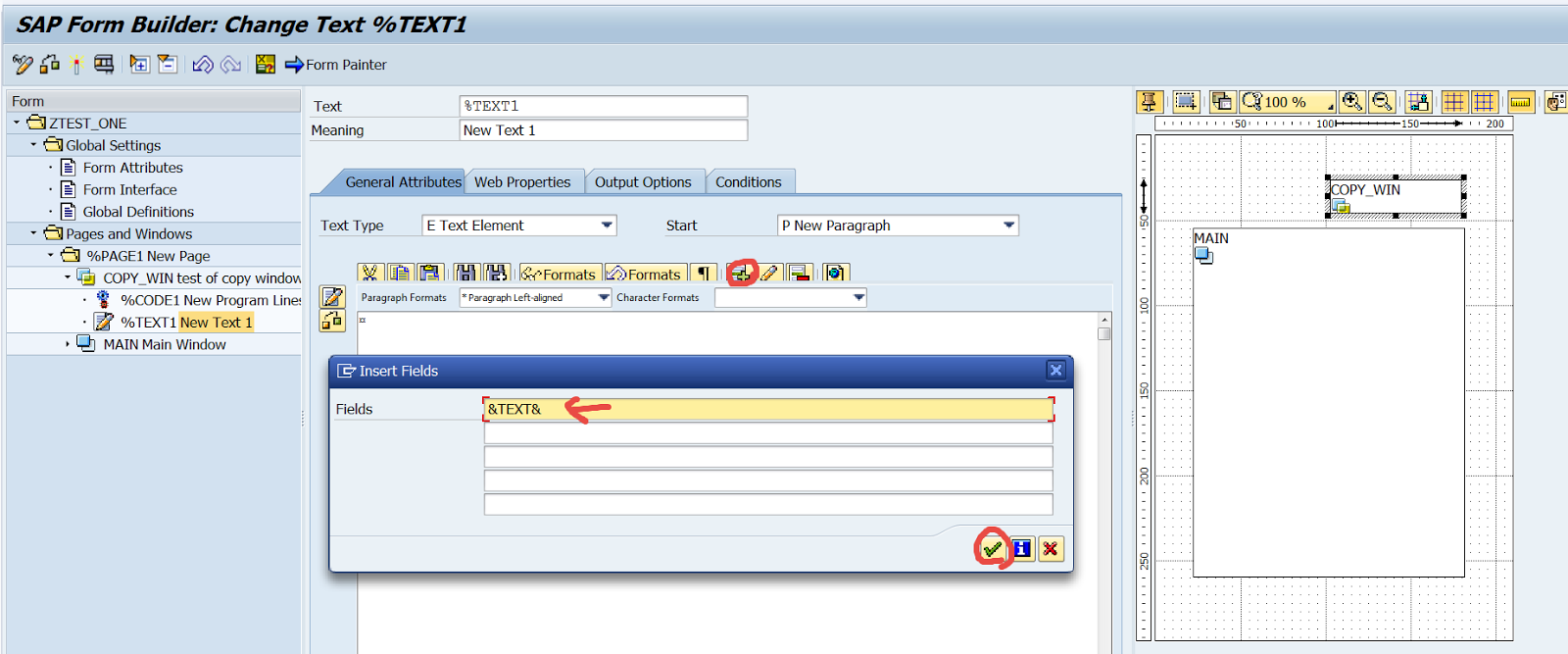Viewport: 1568px width, 654px height.
Task: Click the full-screen Text Editor icon left of text area
Action: [x=332, y=297]
